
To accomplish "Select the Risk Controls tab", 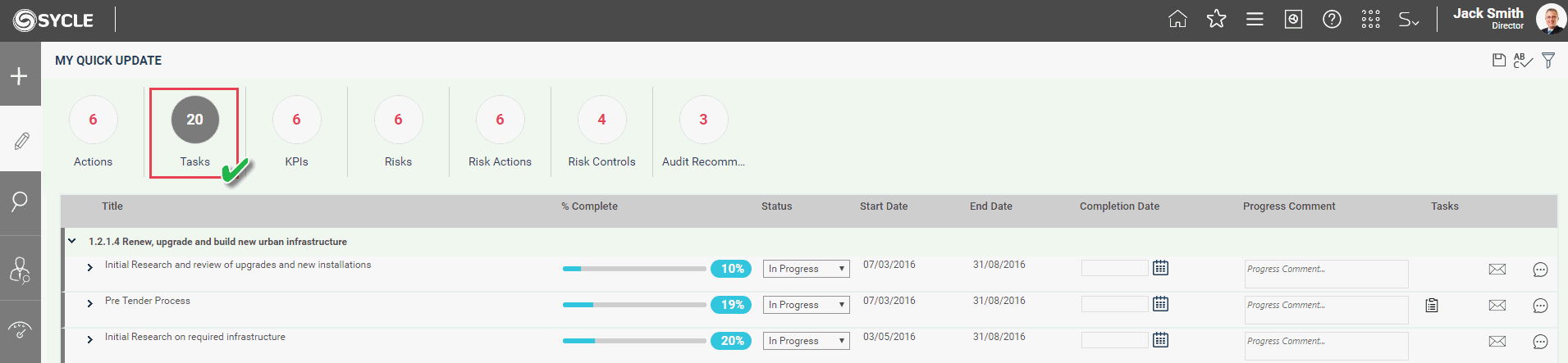I will pos(601,132).
